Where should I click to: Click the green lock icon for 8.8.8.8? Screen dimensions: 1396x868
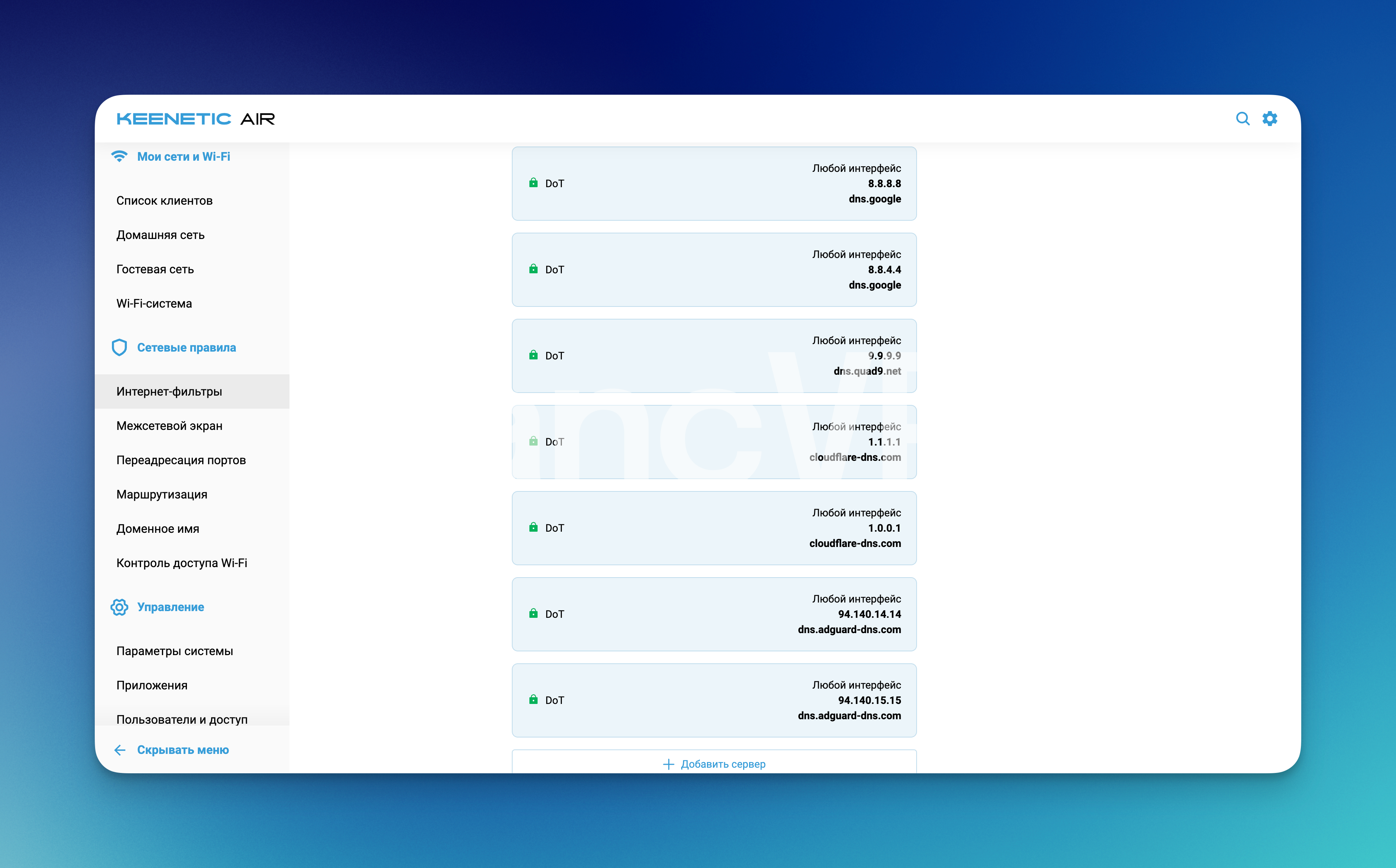pos(533,183)
